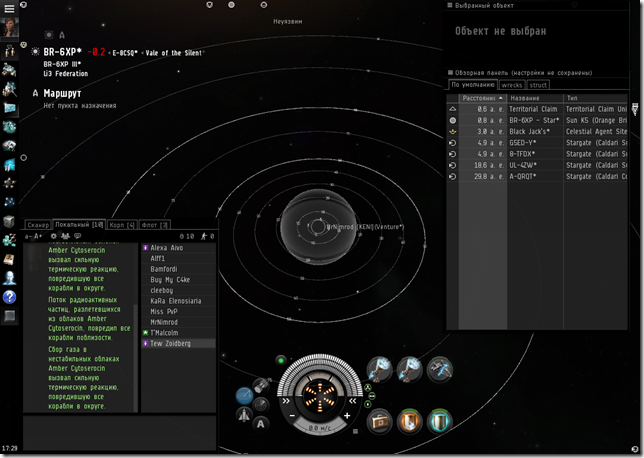This screenshot has width=644, height=458.
Task: Click the BR-6XP system name link
Action: coord(62,52)
